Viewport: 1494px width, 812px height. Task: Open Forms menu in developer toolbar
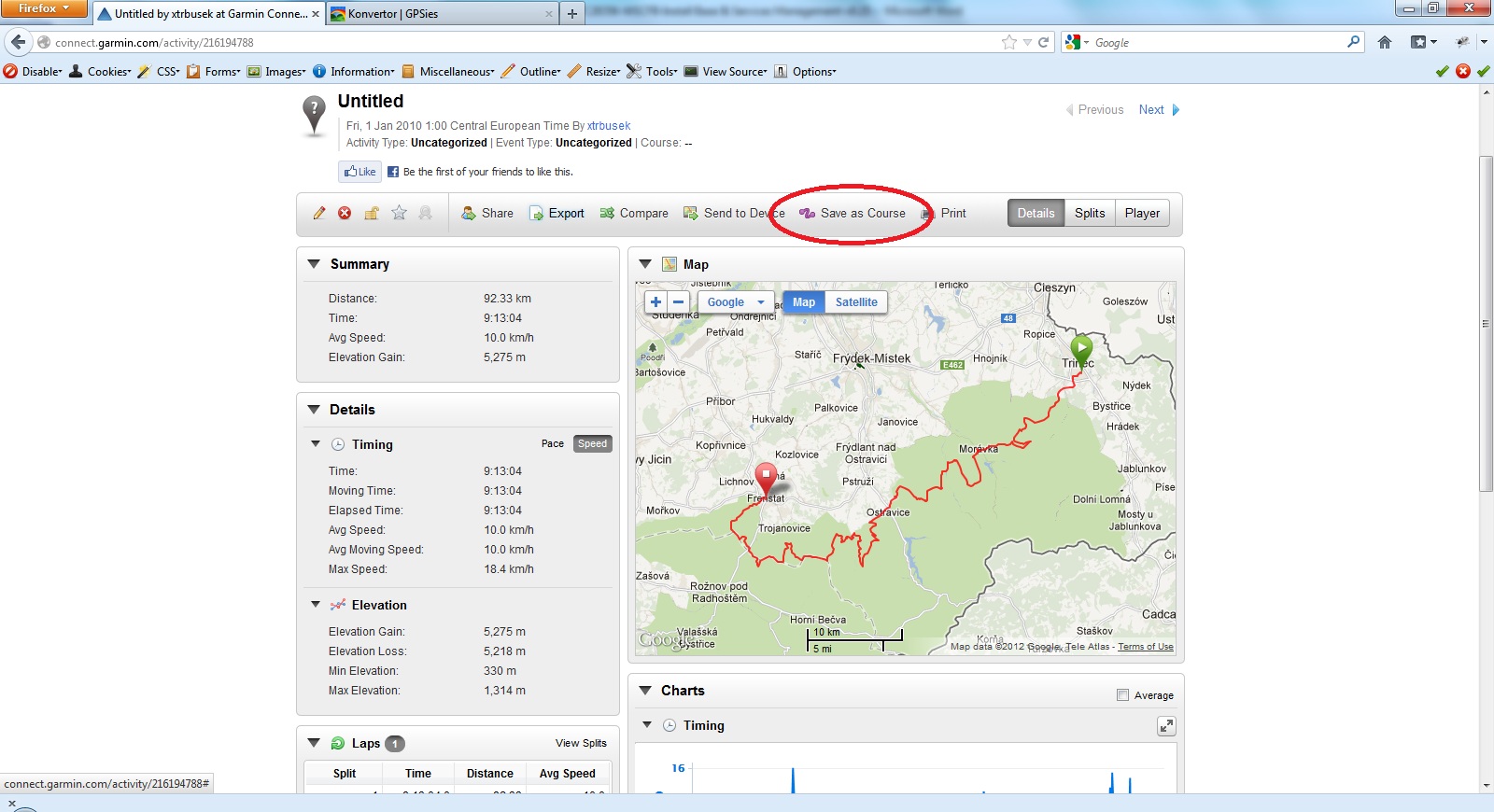point(214,71)
